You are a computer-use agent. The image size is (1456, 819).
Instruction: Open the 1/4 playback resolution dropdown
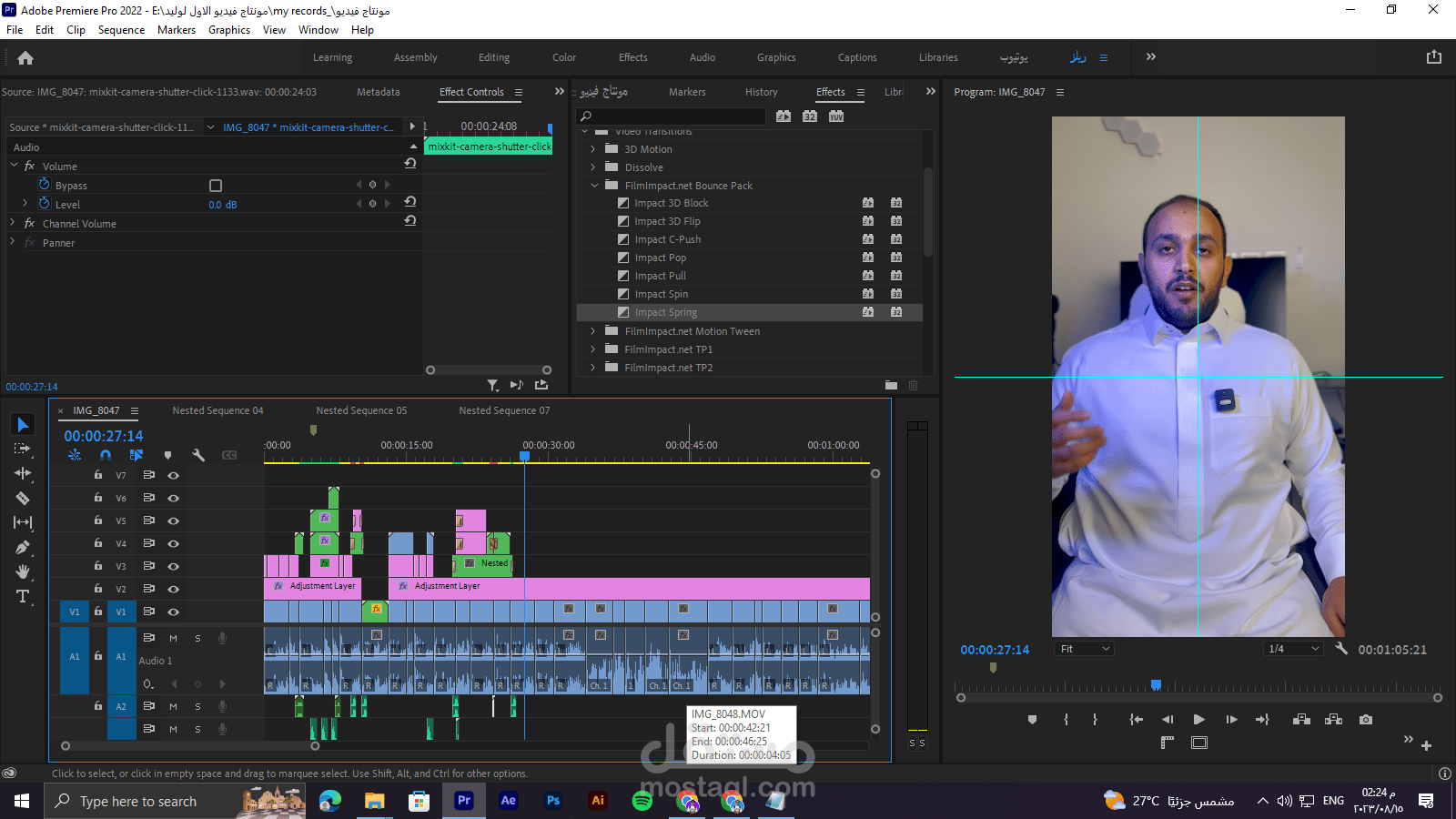(x=1293, y=649)
